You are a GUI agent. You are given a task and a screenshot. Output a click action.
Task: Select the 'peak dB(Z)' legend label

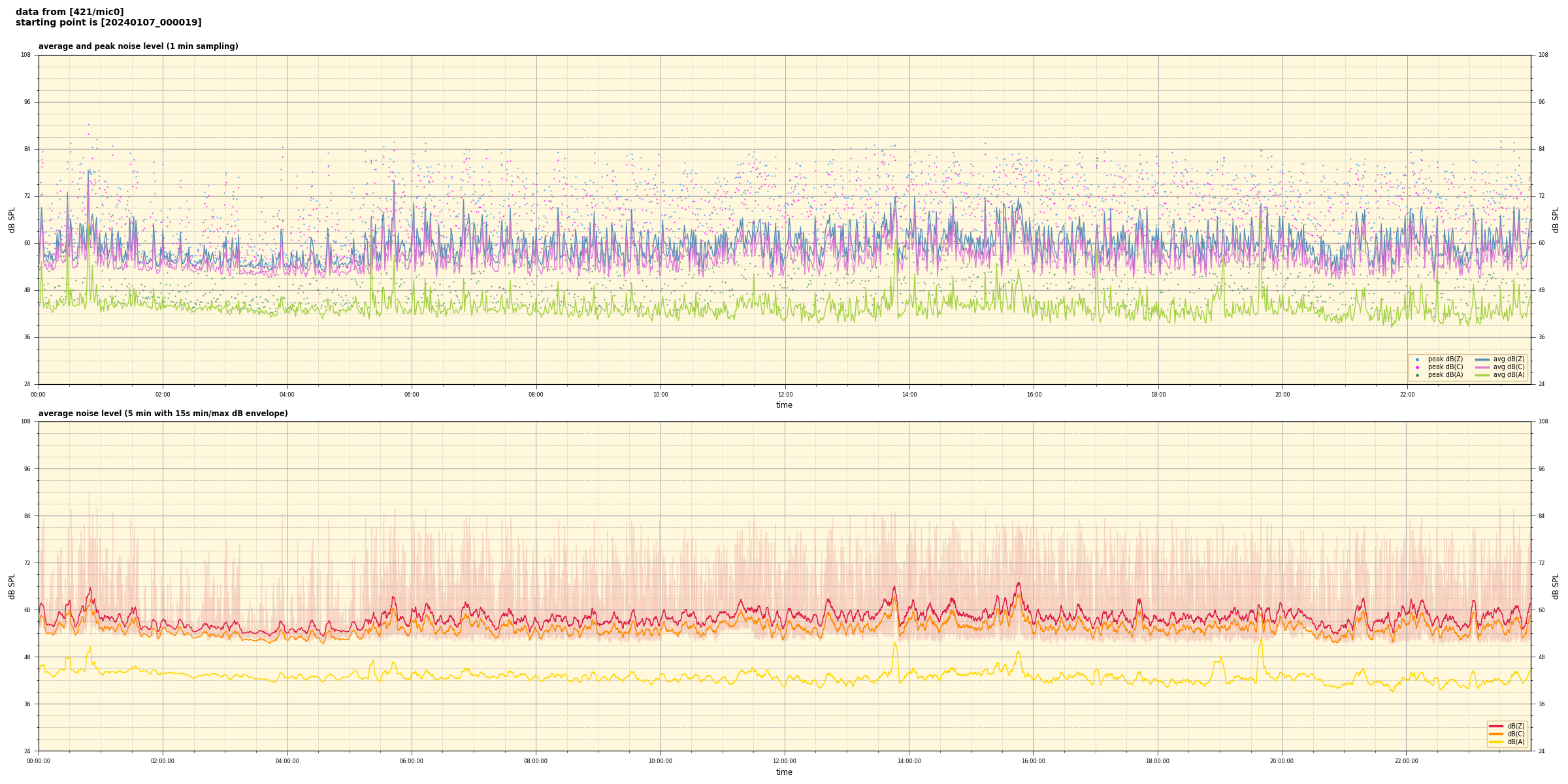coord(1445,359)
